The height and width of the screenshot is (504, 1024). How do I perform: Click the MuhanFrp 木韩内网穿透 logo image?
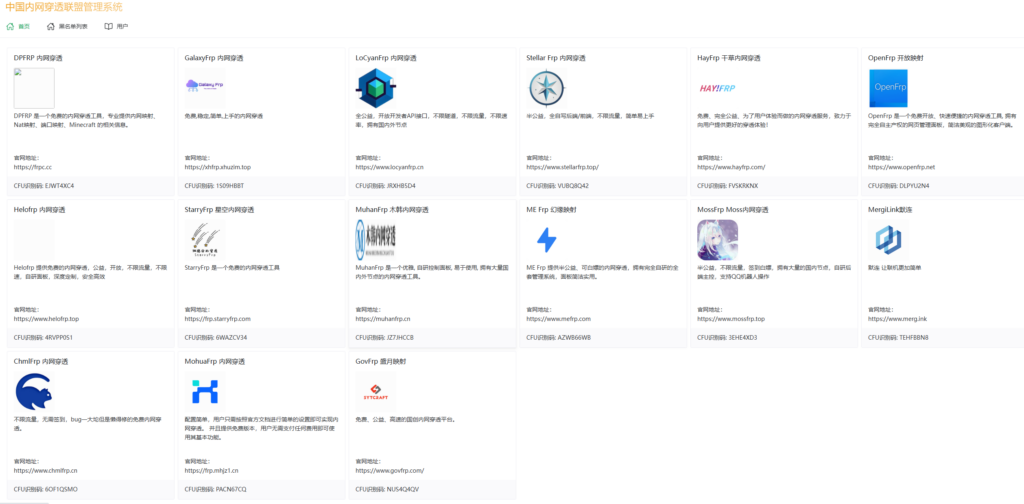pyautogui.click(x=376, y=240)
